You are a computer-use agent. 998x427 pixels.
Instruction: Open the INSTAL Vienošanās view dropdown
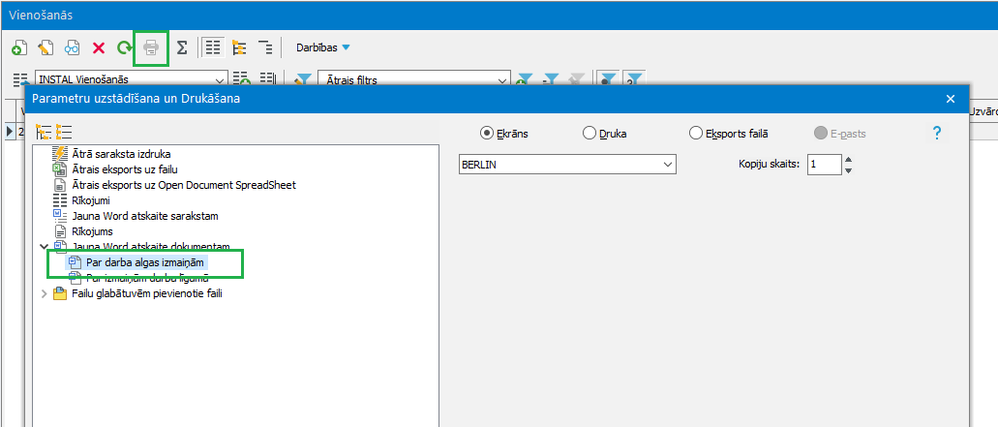[220, 80]
